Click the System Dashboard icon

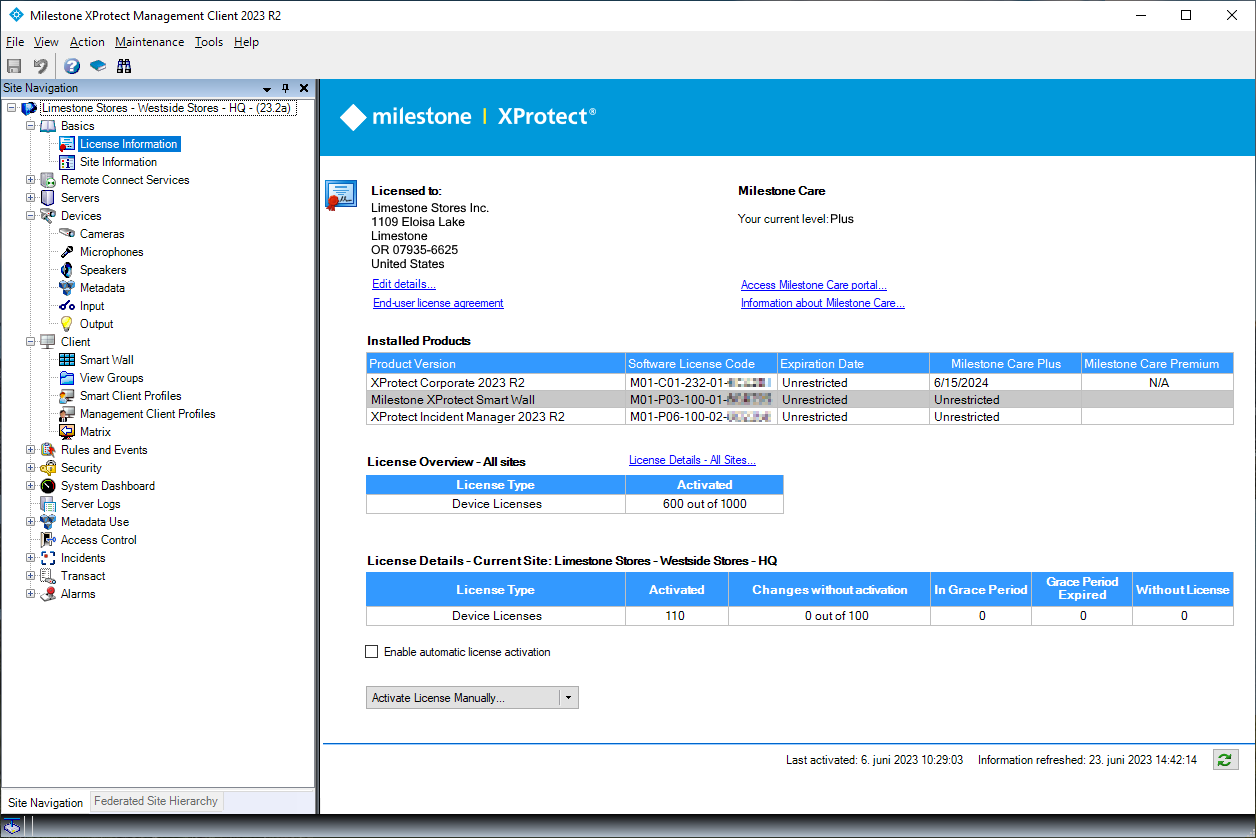48,485
